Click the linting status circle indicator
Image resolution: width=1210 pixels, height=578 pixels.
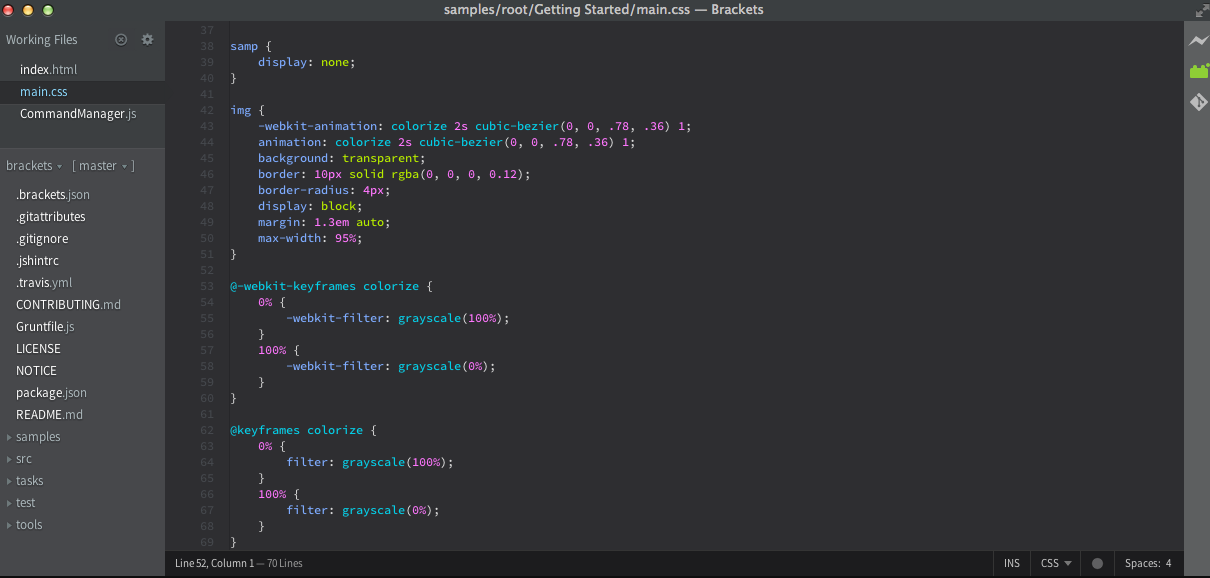coord(1097,563)
